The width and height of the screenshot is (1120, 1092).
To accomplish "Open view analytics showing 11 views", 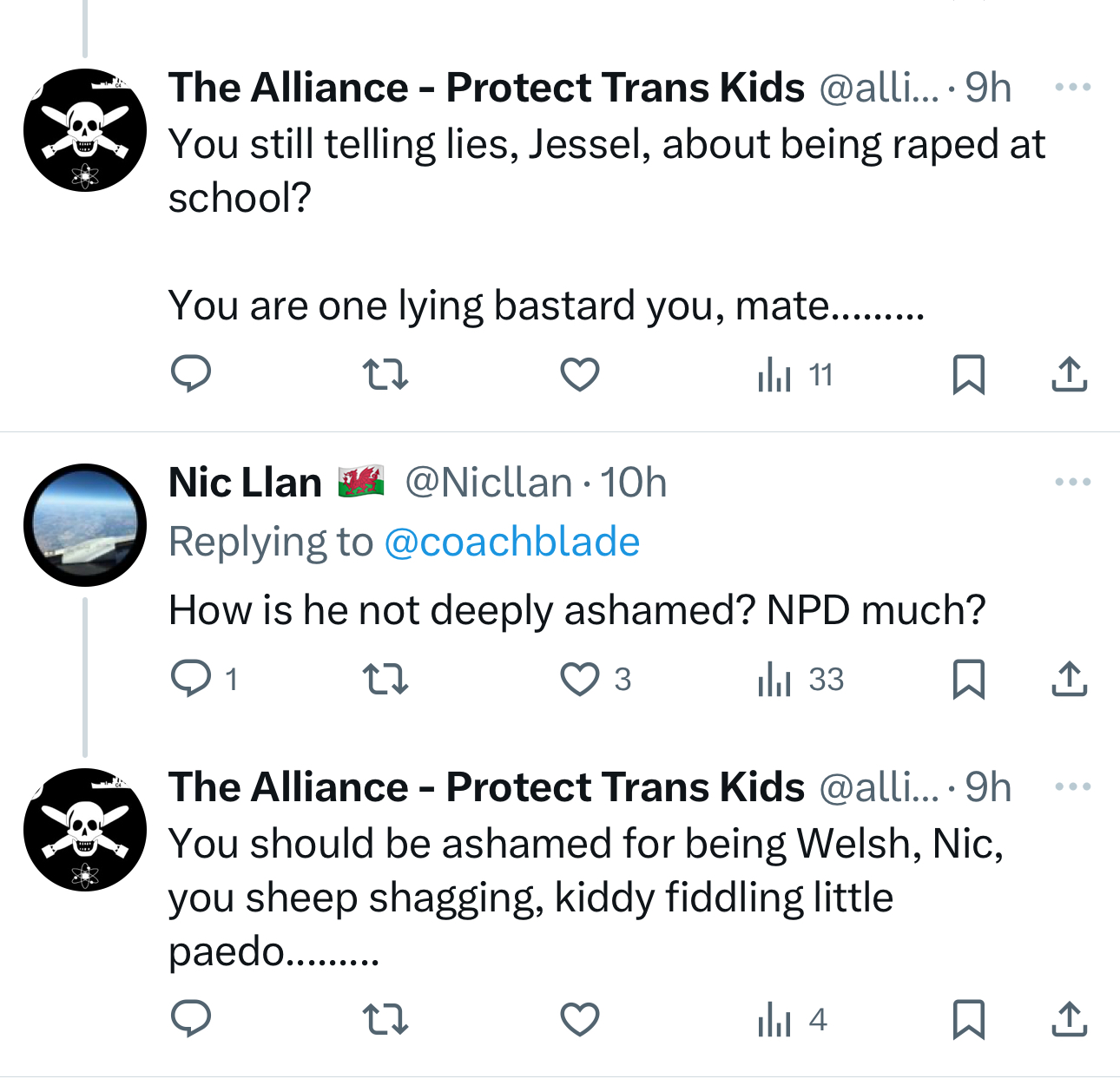I will (x=795, y=376).
